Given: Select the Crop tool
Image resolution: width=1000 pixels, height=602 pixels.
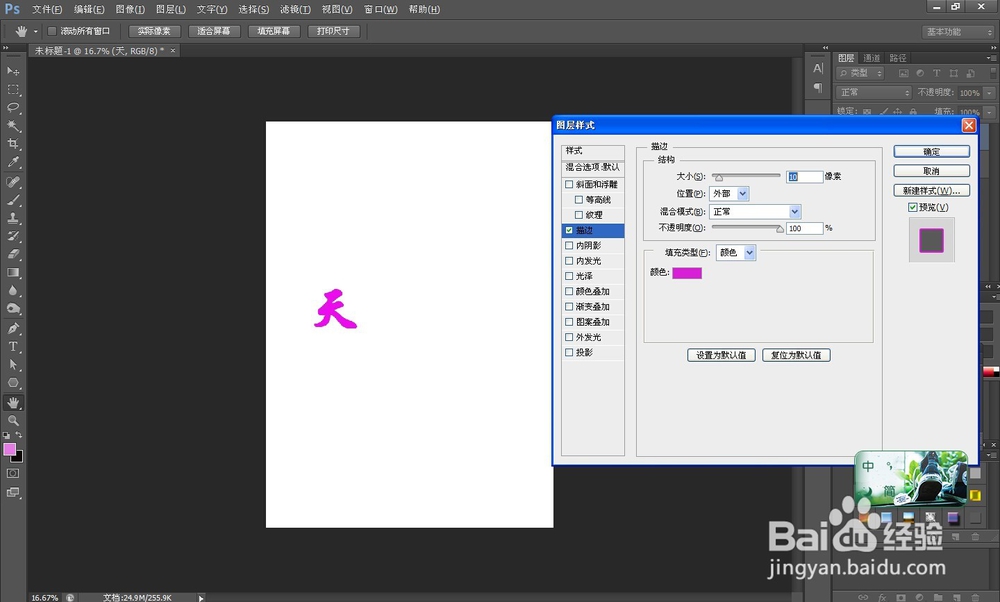Looking at the screenshot, I should (13, 143).
